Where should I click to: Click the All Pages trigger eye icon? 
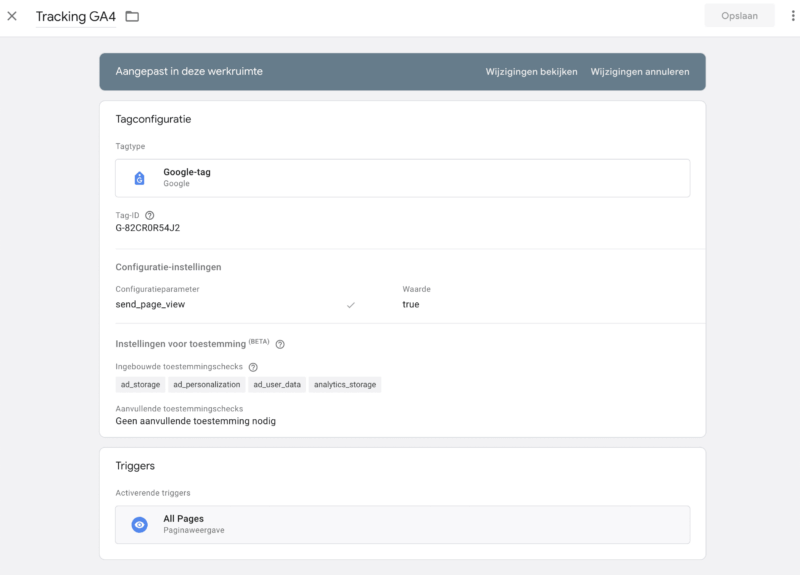coord(140,524)
